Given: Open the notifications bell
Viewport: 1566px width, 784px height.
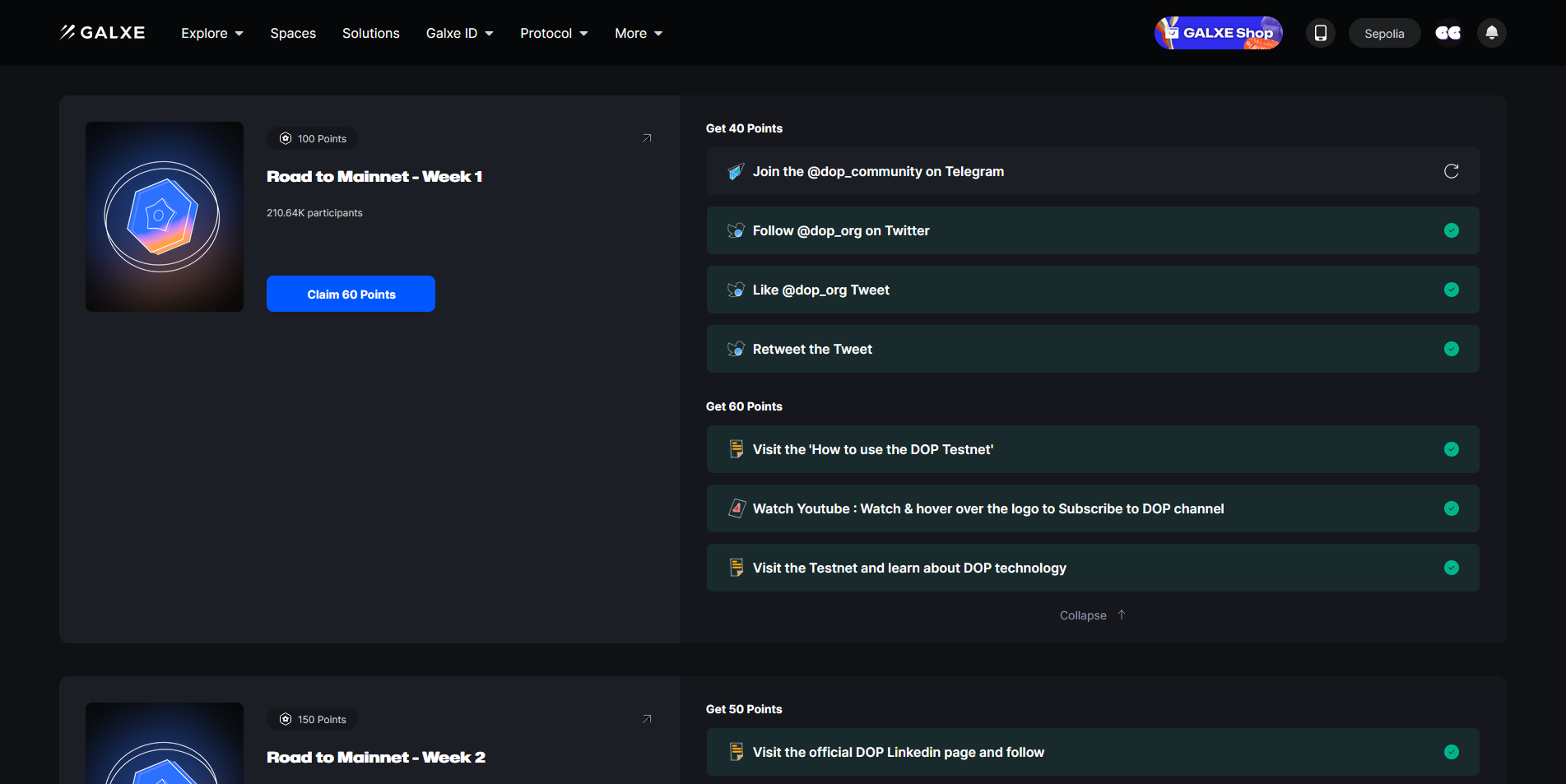Looking at the screenshot, I should (x=1491, y=33).
